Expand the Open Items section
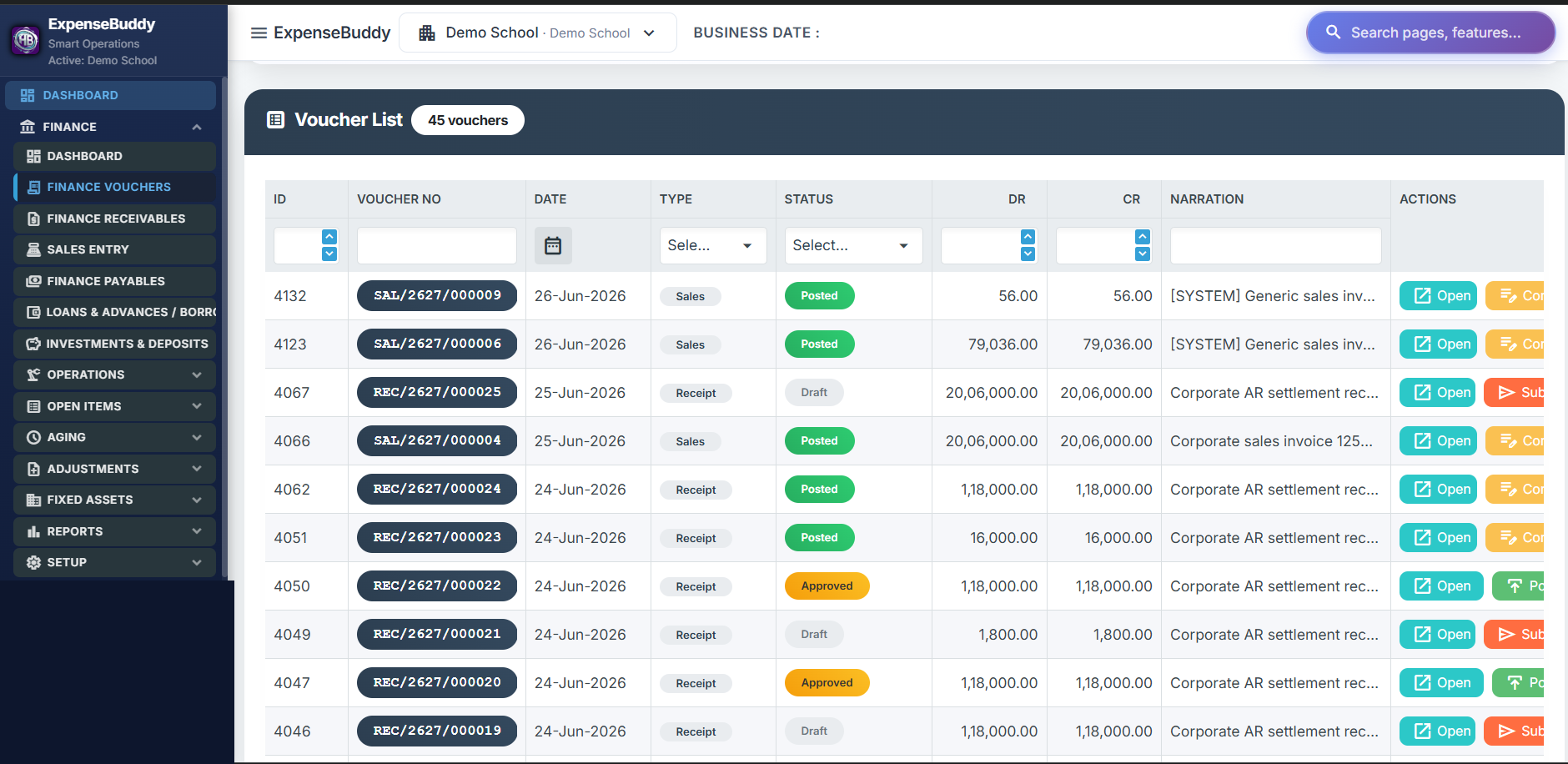 coord(197,406)
